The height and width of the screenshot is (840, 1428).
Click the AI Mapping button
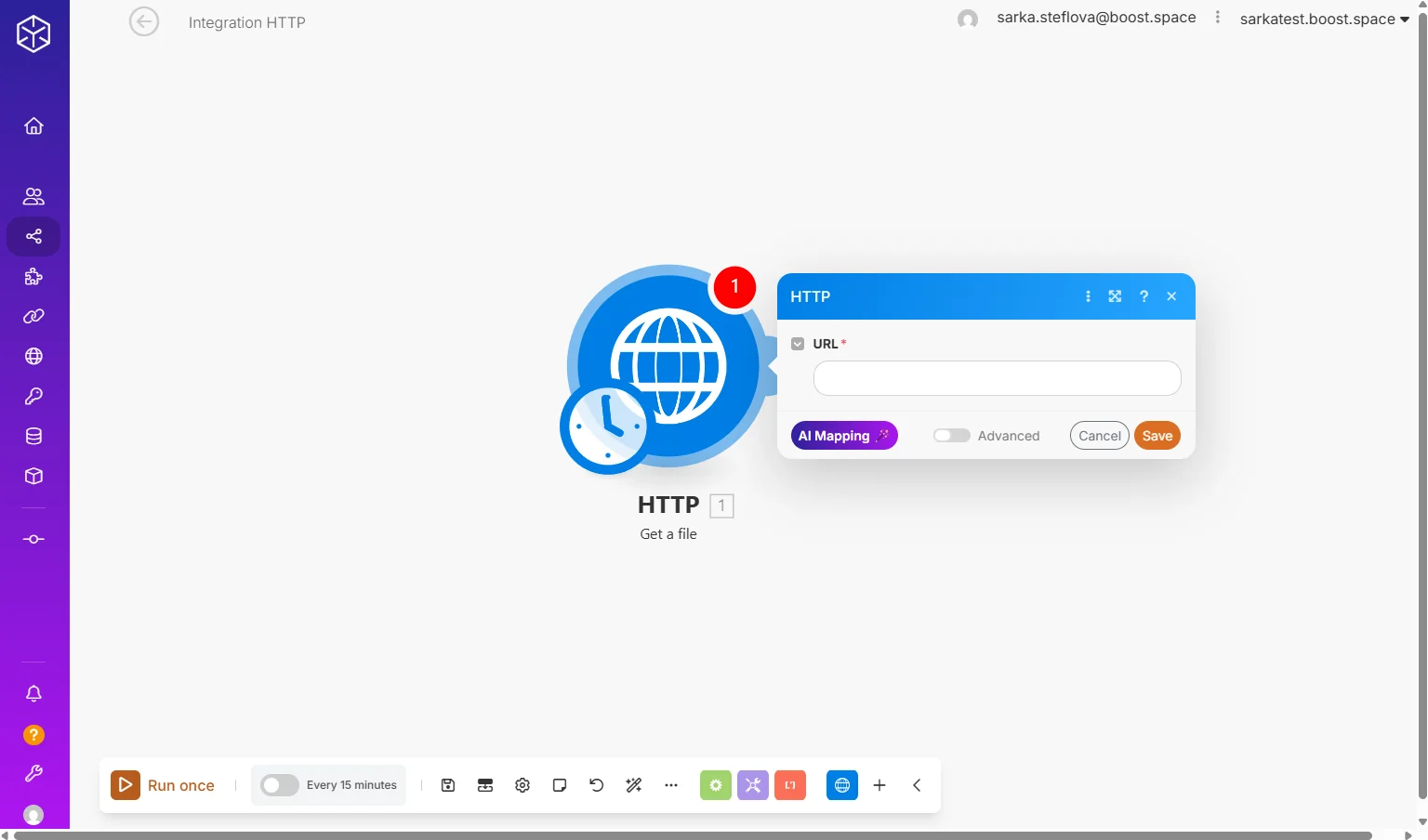tap(844, 436)
